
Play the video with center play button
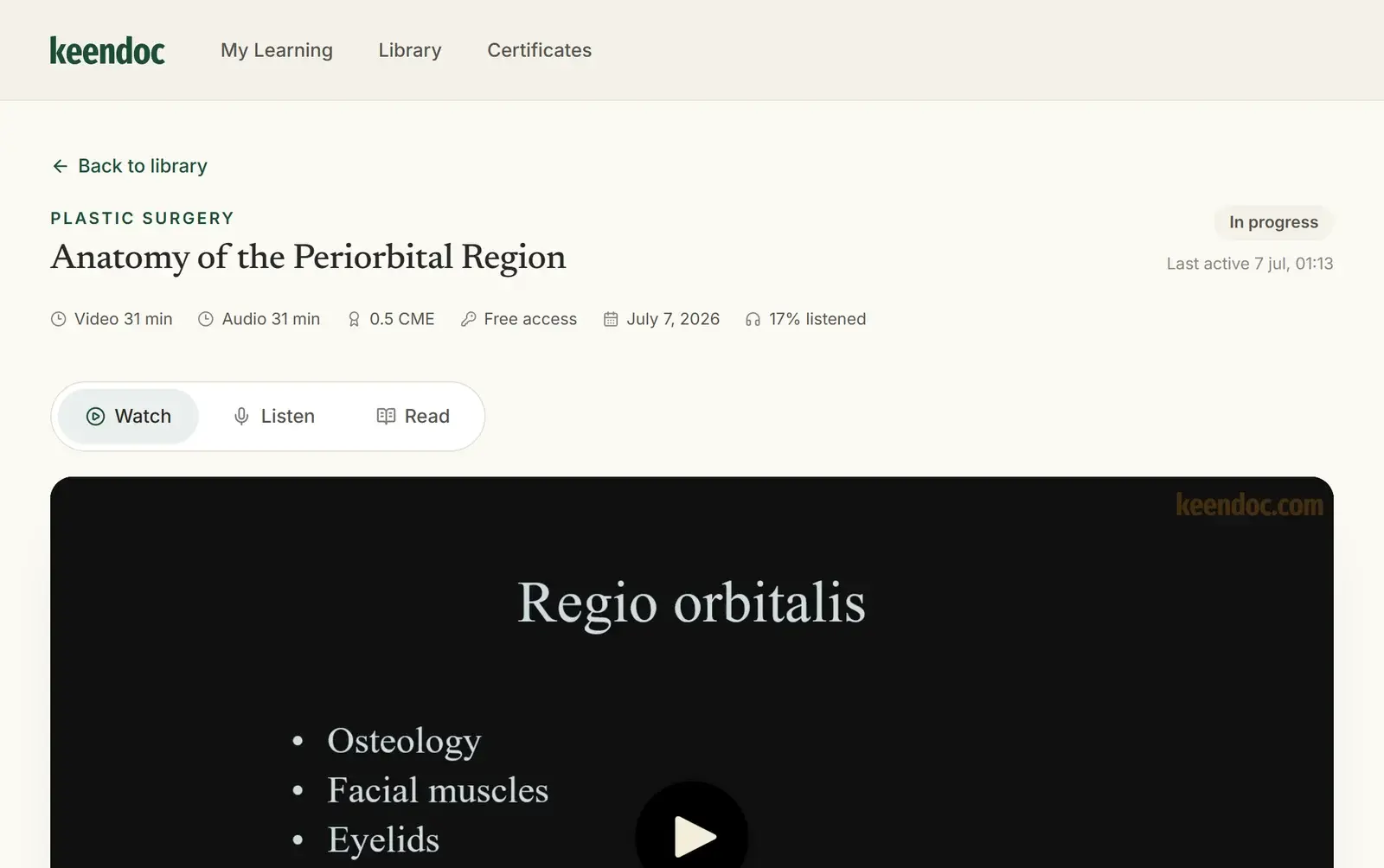point(692,835)
